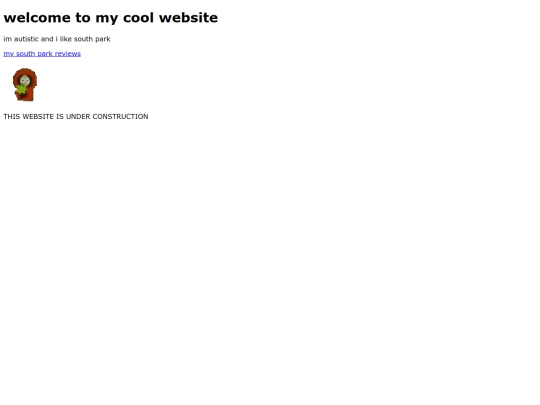540x405 pixels.
Task: Click the word 'website' in the heading
Action: [x=188, y=18]
